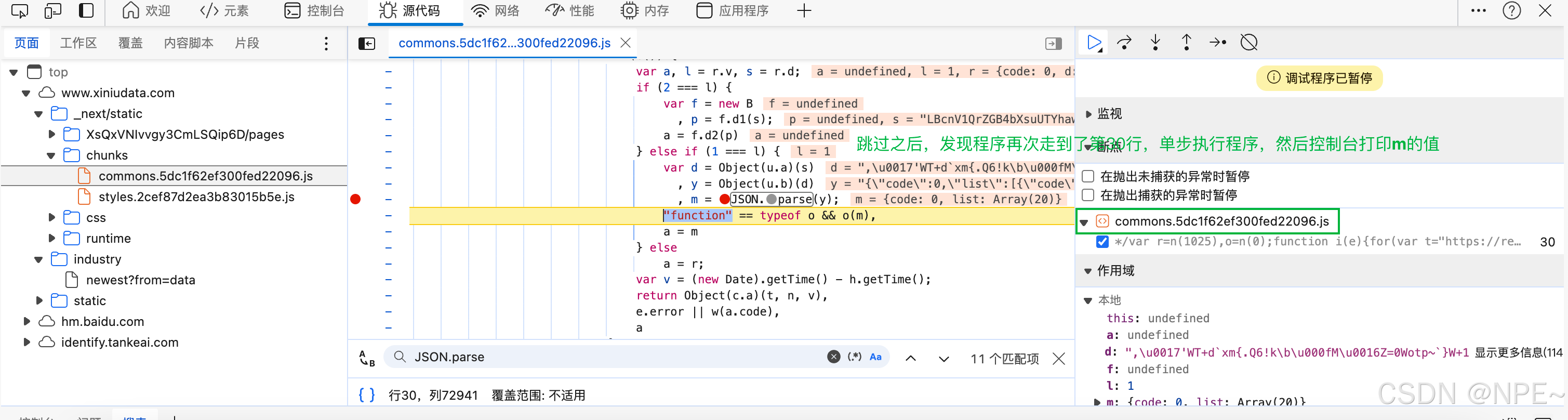Select the 源代码 (Sources) tab
The width and height of the screenshot is (1568, 420).
pos(409,11)
